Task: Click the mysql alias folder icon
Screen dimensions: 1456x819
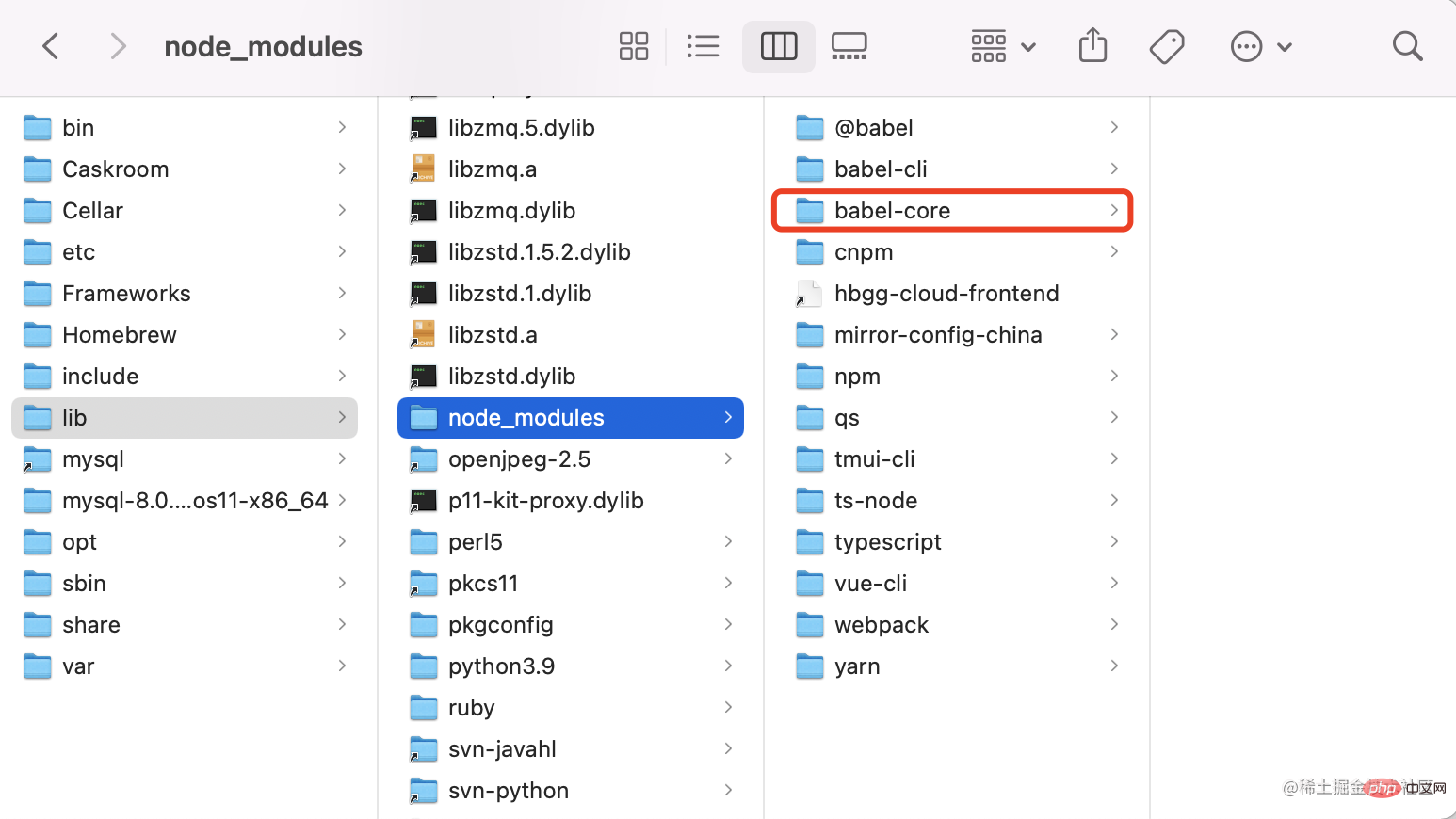Action: pyautogui.click(x=38, y=459)
